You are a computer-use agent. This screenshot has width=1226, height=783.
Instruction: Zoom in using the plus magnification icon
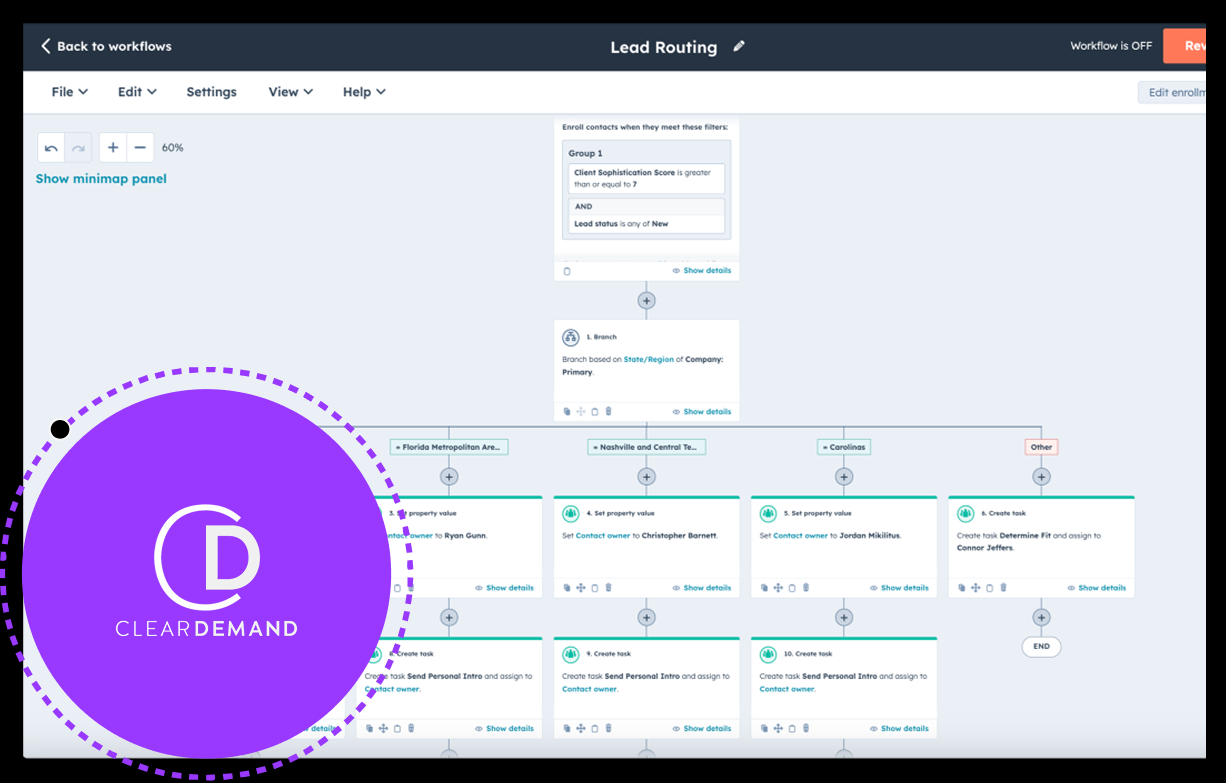[113, 147]
